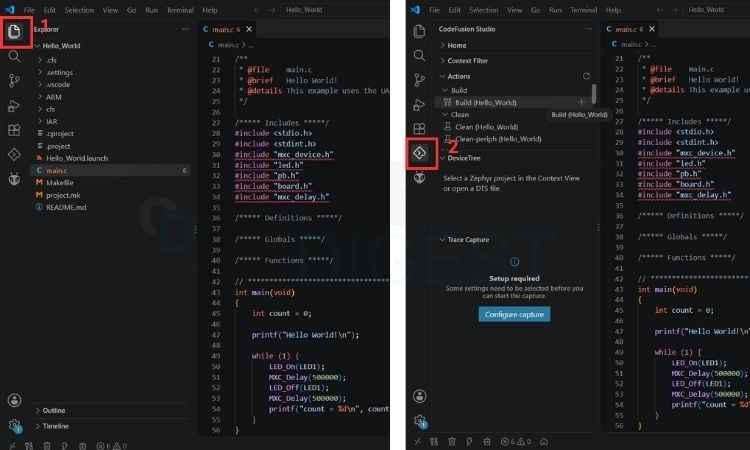Open Extensions view in left window activity bar
This screenshot has height=450, width=750.
pos(14,130)
